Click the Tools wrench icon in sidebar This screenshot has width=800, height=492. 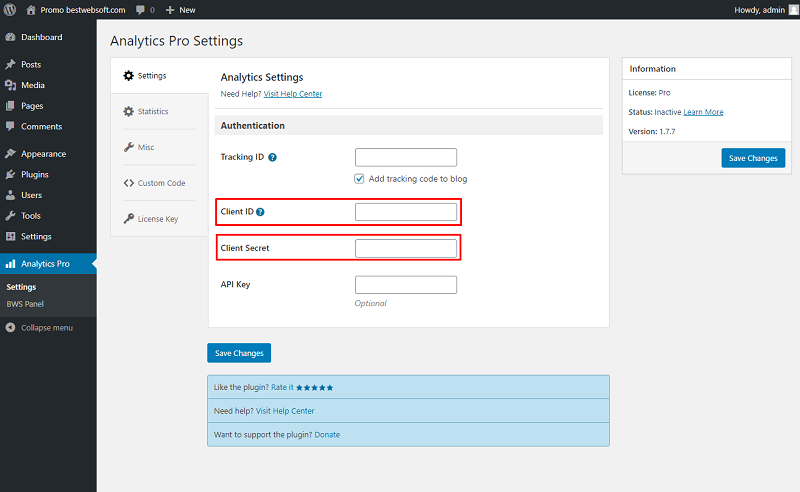point(10,215)
